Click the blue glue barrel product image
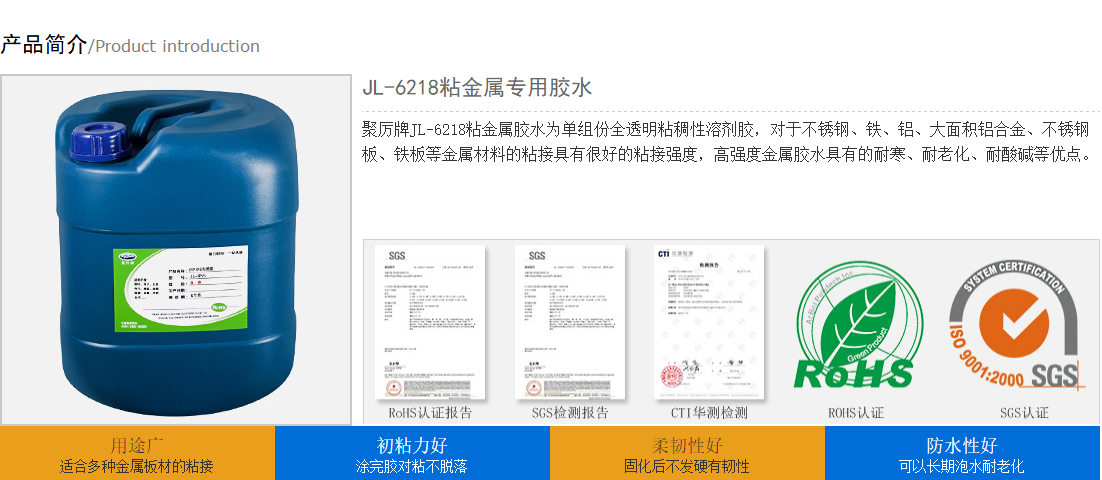Screen dimensions: 1102x480 tap(176, 250)
